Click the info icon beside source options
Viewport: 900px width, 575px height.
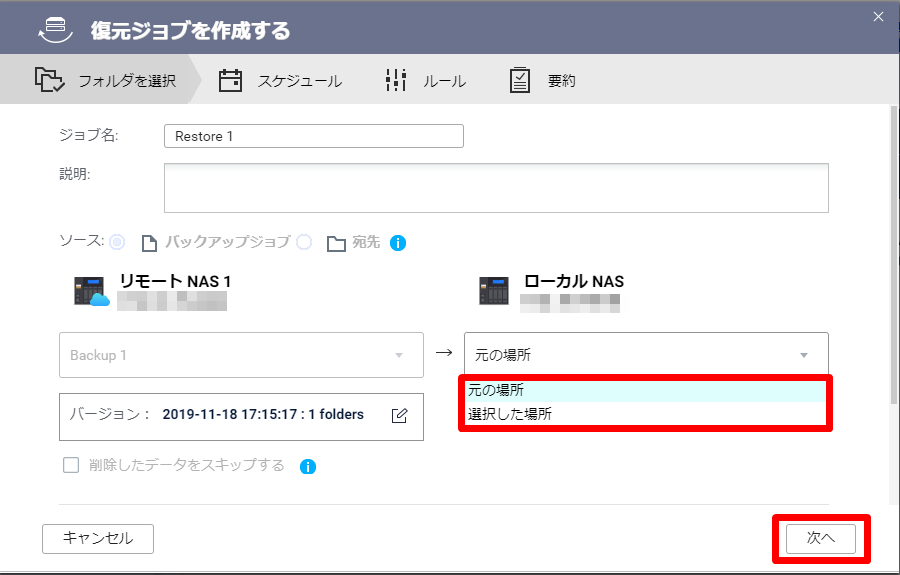[x=398, y=243]
